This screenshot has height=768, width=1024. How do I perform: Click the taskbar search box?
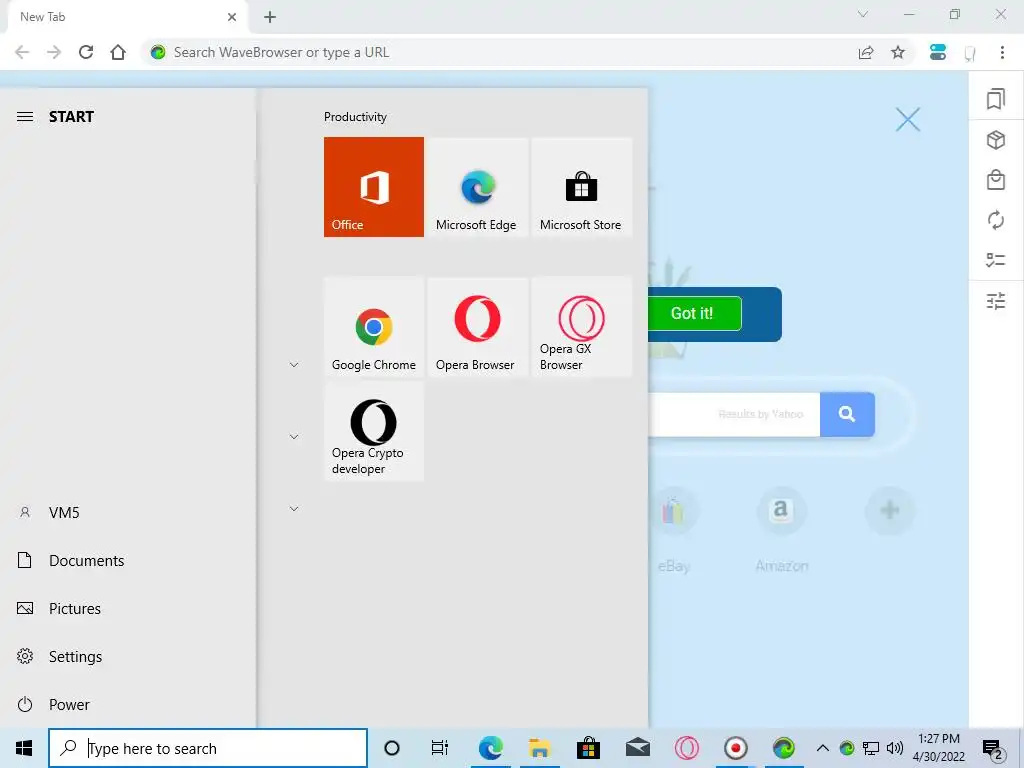click(208, 748)
